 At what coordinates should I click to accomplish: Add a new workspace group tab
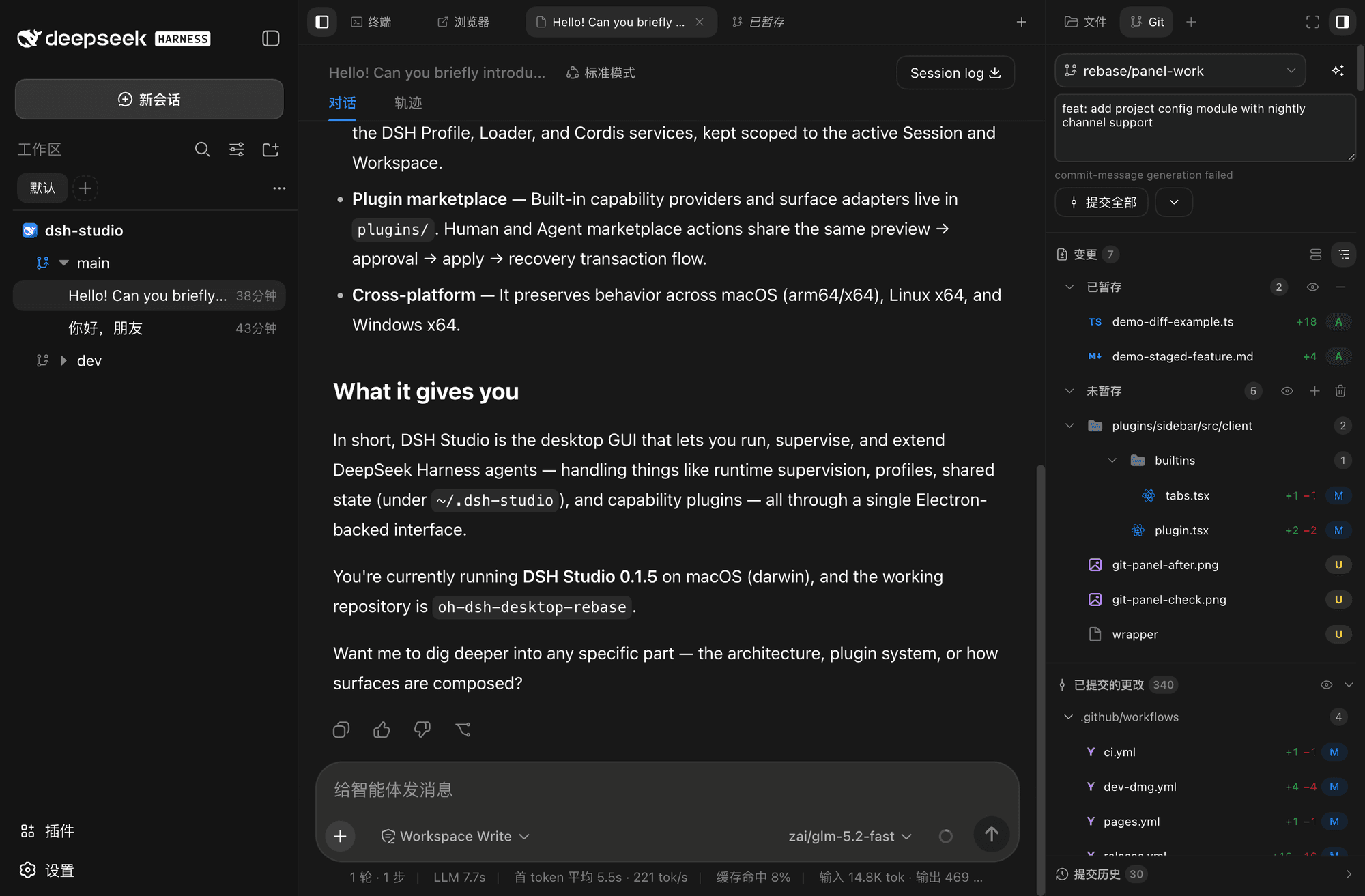click(x=85, y=188)
